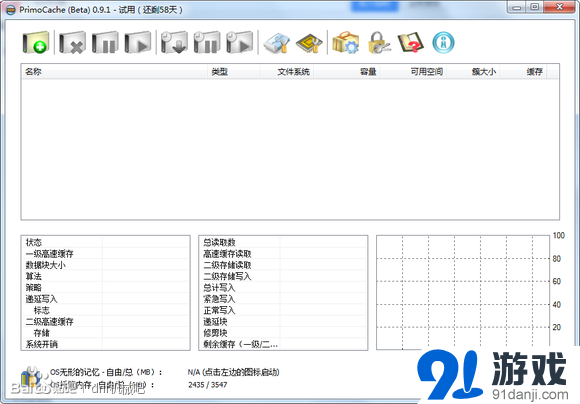Pause deferred write via toolbar icon
This screenshot has height=404, width=580.
207,43
